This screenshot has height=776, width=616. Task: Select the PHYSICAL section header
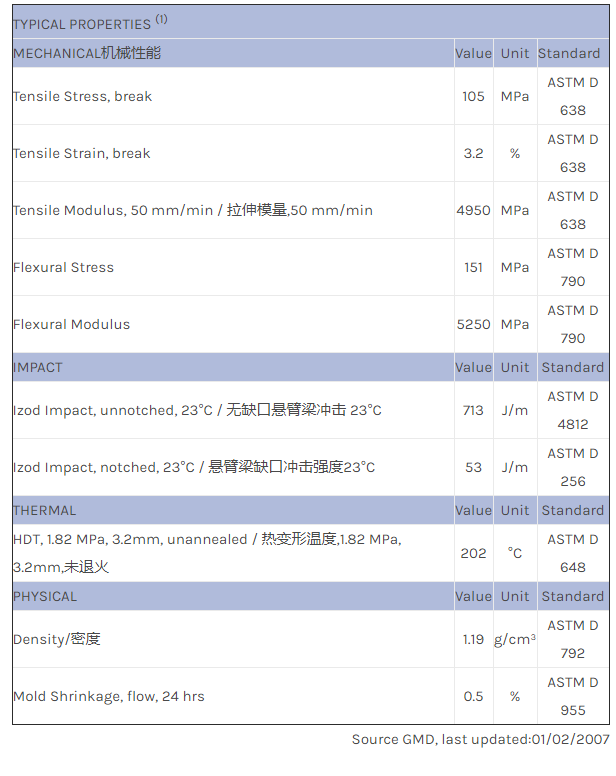(x=45, y=596)
